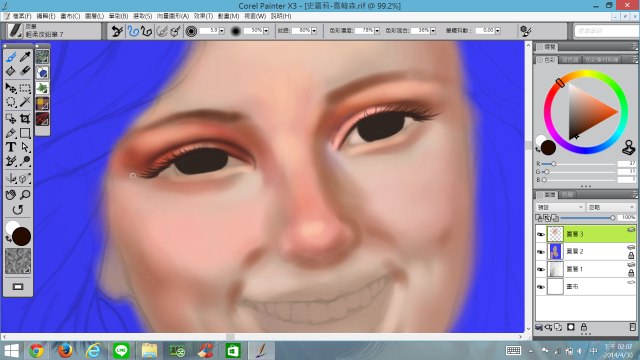This screenshot has height=360, width=640.
Task: Open the brush selector showing 輕柔炭鉛筆 7
Action: (53, 31)
